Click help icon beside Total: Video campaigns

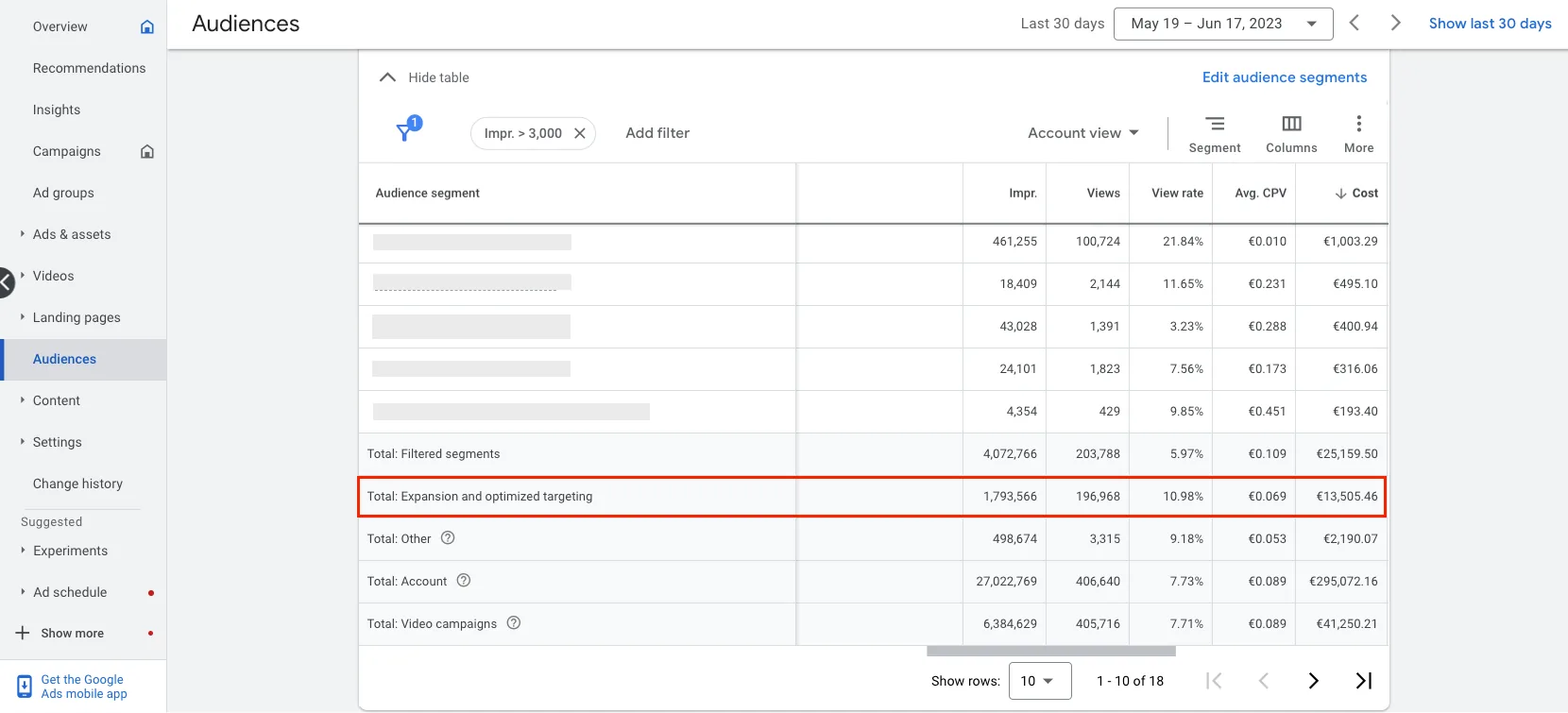pos(514,623)
